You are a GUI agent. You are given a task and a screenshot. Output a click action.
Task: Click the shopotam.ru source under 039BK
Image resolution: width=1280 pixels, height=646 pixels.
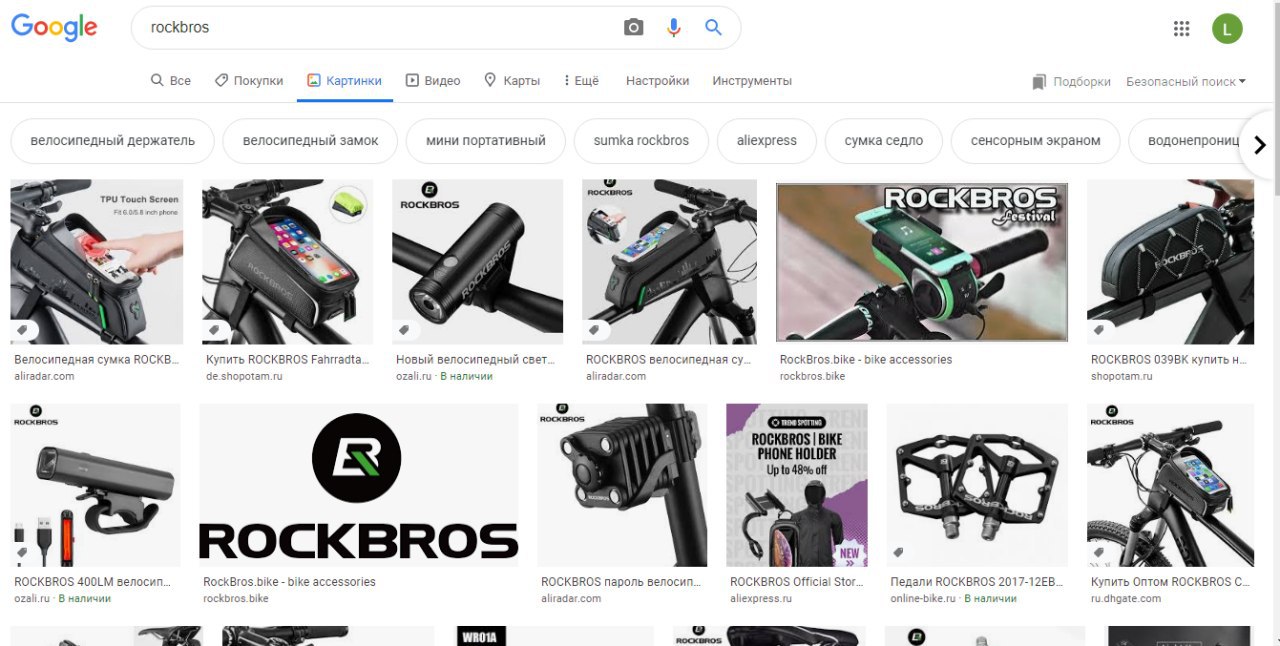(x=1122, y=376)
